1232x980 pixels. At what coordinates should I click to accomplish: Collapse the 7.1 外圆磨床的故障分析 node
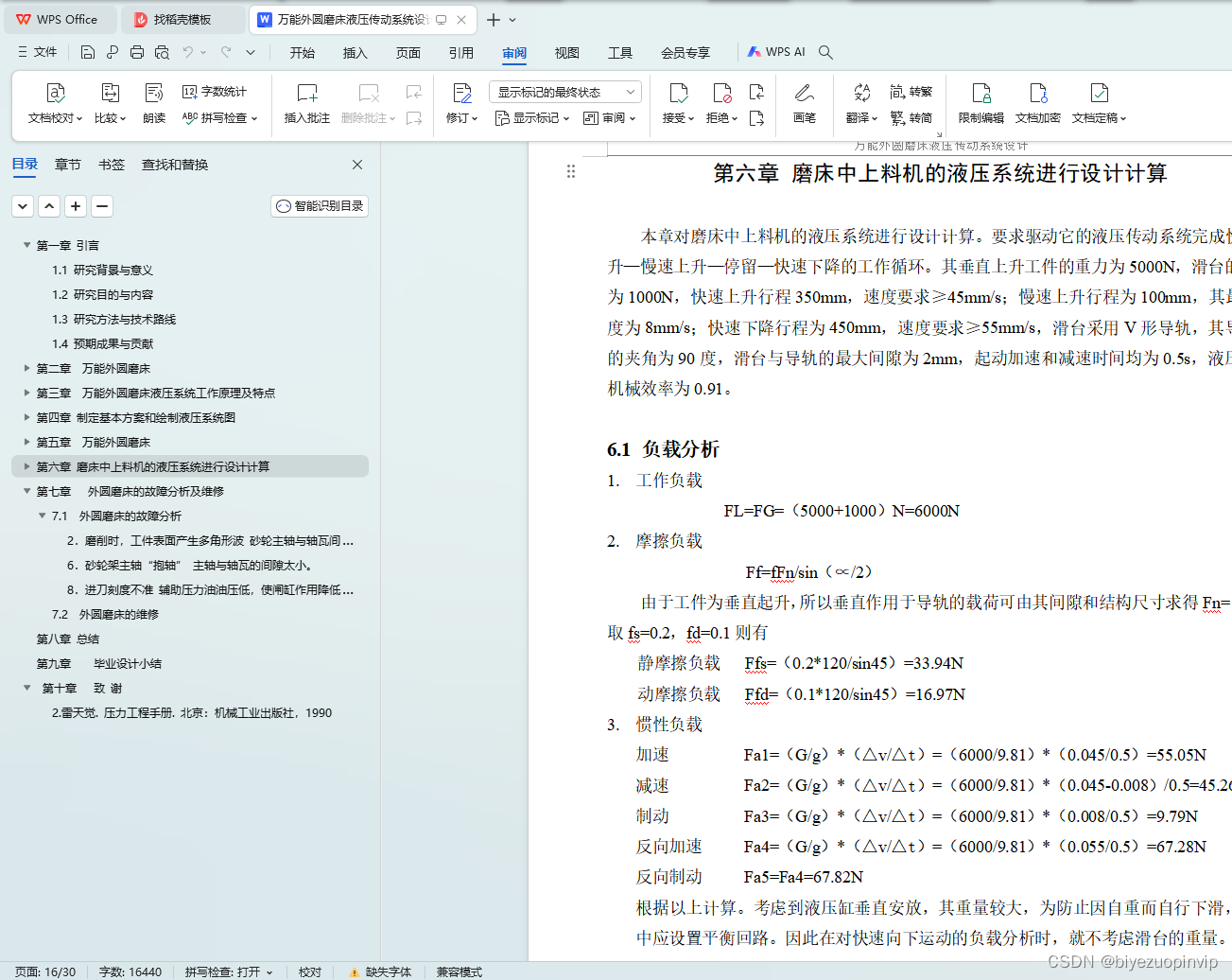point(42,516)
